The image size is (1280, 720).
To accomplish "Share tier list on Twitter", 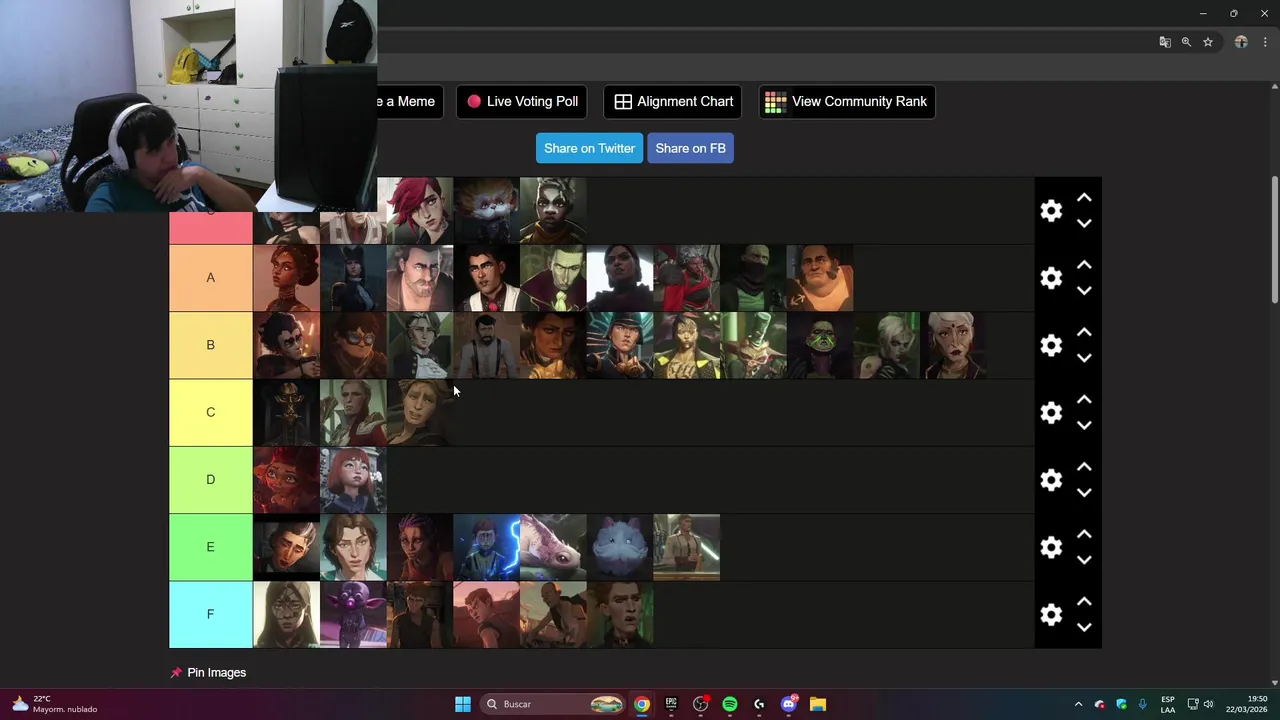I will [589, 148].
